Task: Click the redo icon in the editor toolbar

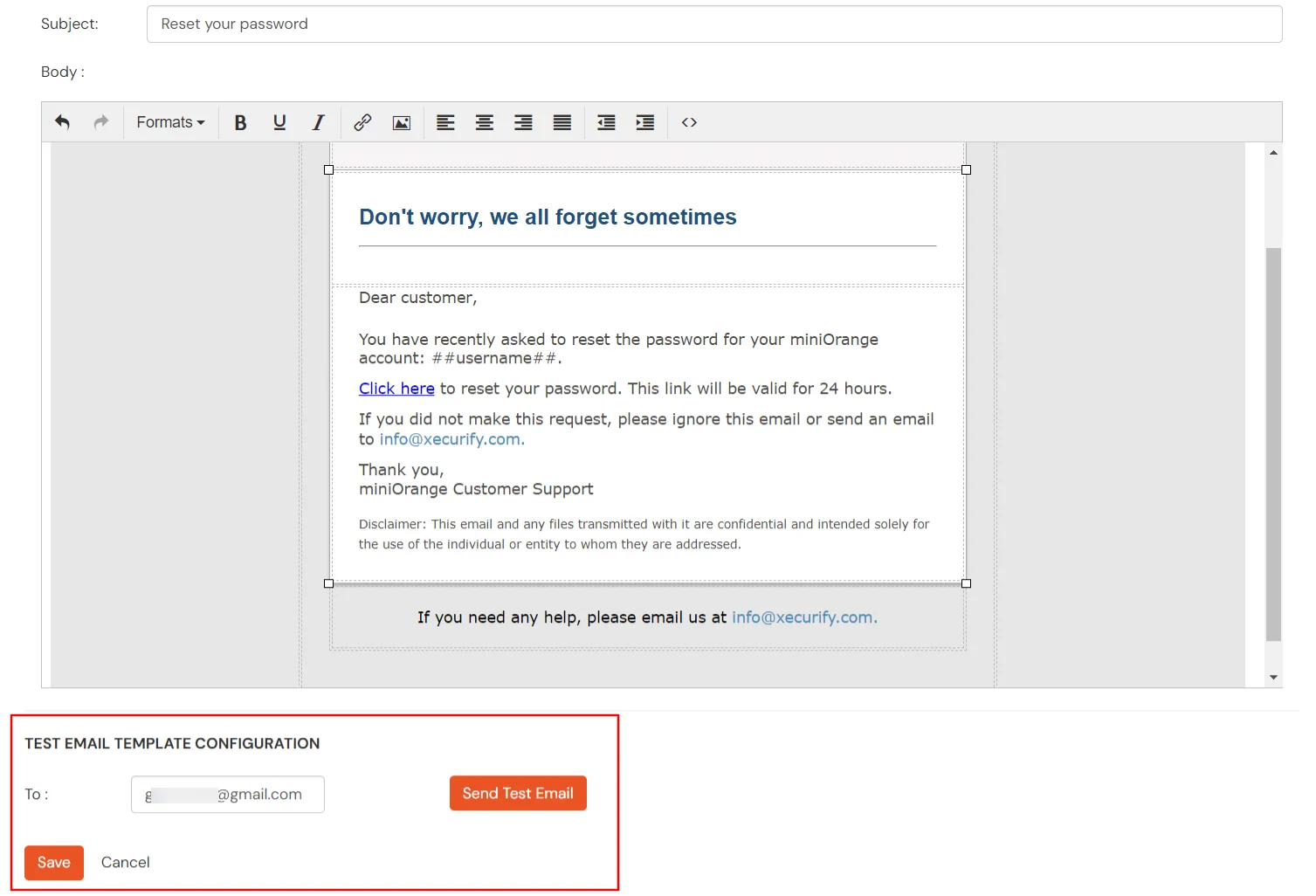Action: point(100,122)
